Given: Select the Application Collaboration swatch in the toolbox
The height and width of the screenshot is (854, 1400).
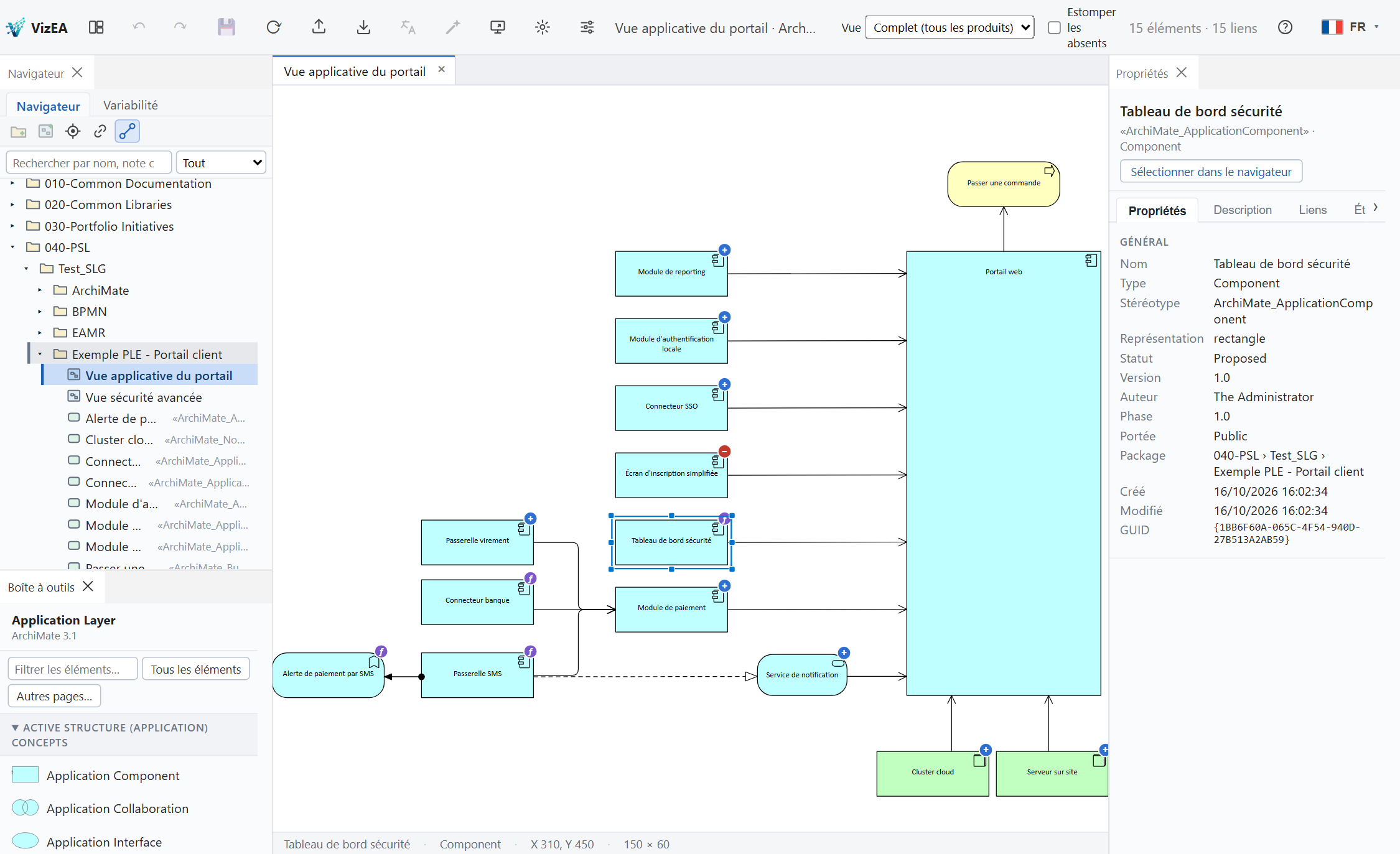Looking at the screenshot, I should coord(26,808).
